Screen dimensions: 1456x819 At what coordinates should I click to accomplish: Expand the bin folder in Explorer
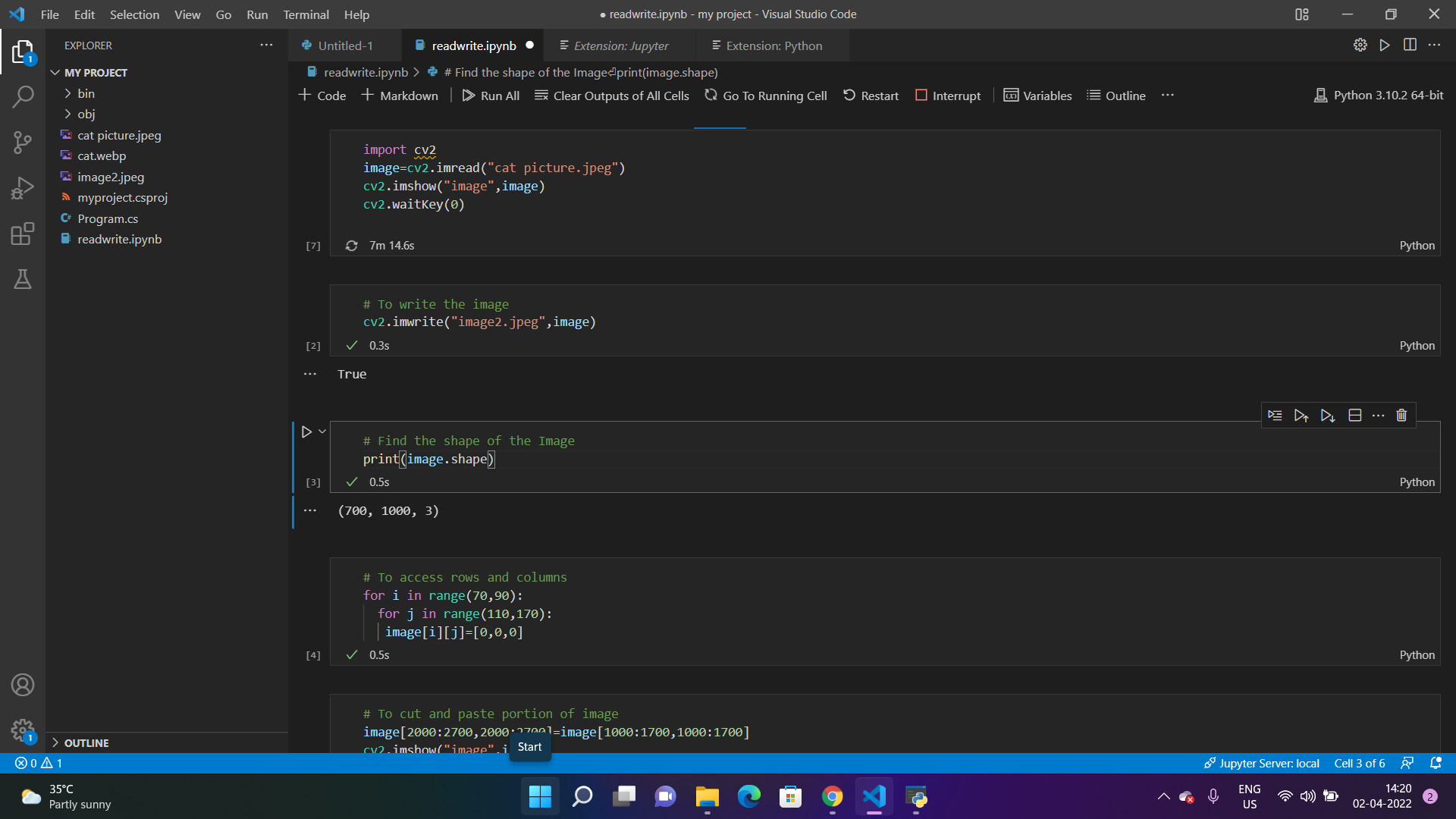68,93
